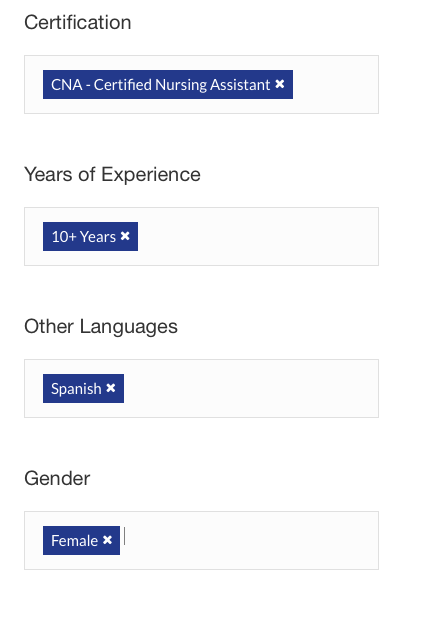Click blank page area below the Gender box

click(201, 598)
